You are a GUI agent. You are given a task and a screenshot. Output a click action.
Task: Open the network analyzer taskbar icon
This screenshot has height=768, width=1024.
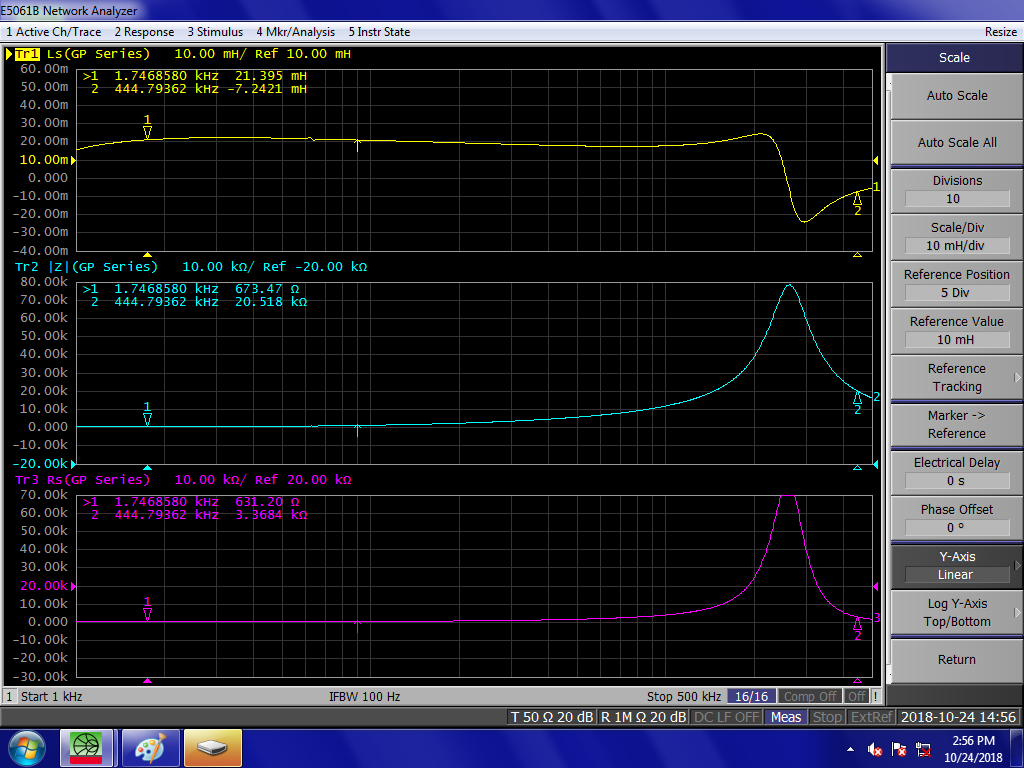pos(86,748)
